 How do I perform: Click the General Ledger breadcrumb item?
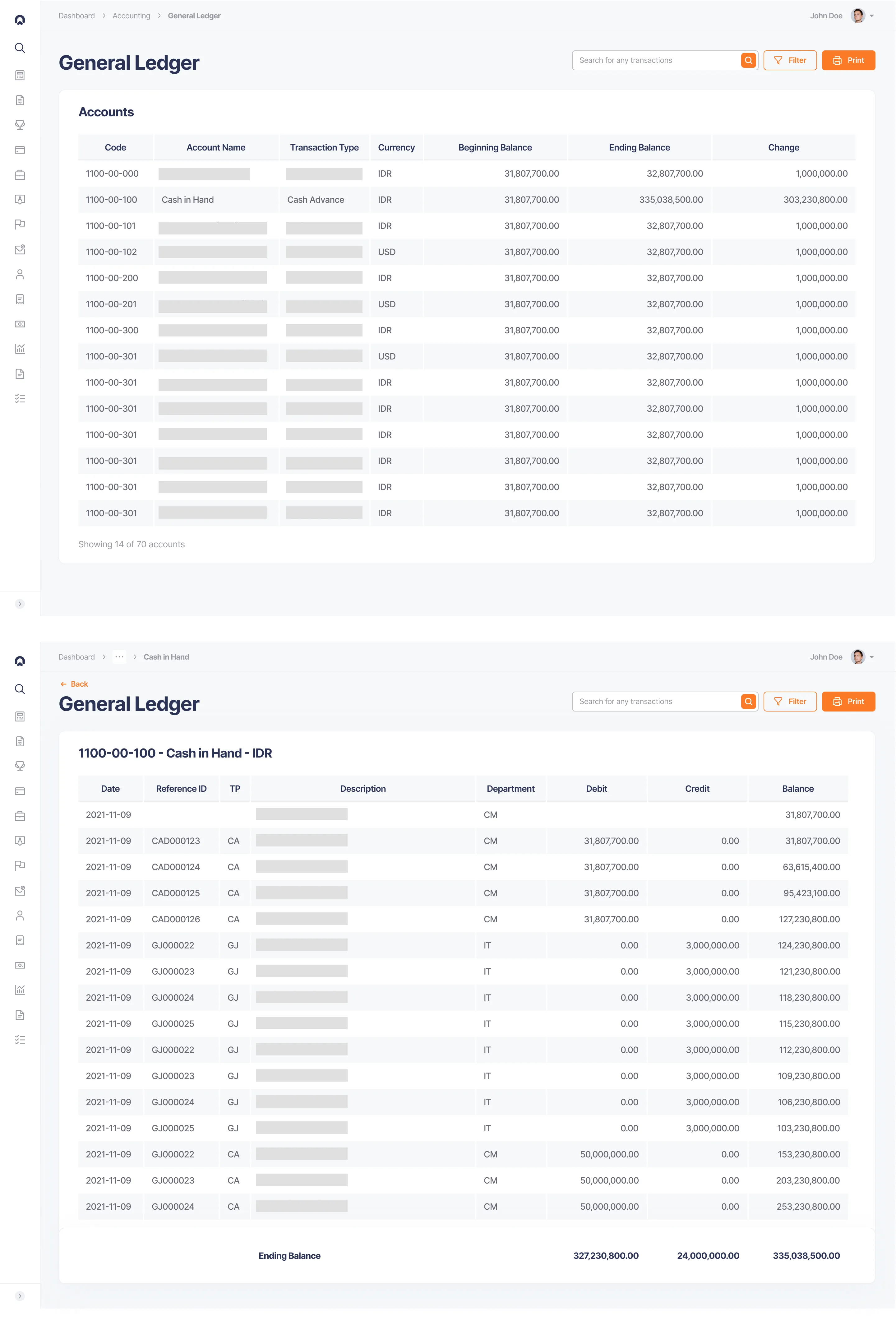point(194,16)
